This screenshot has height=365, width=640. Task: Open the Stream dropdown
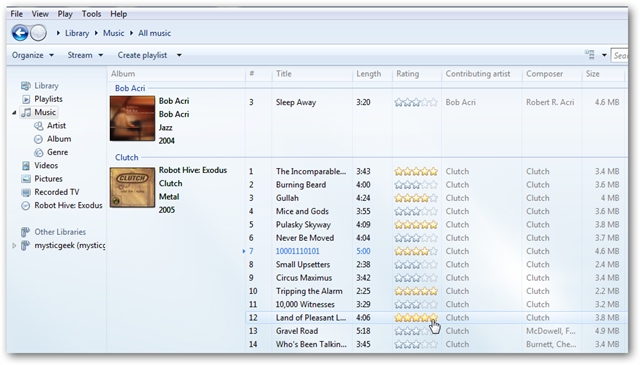pyautogui.click(x=85, y=55)
